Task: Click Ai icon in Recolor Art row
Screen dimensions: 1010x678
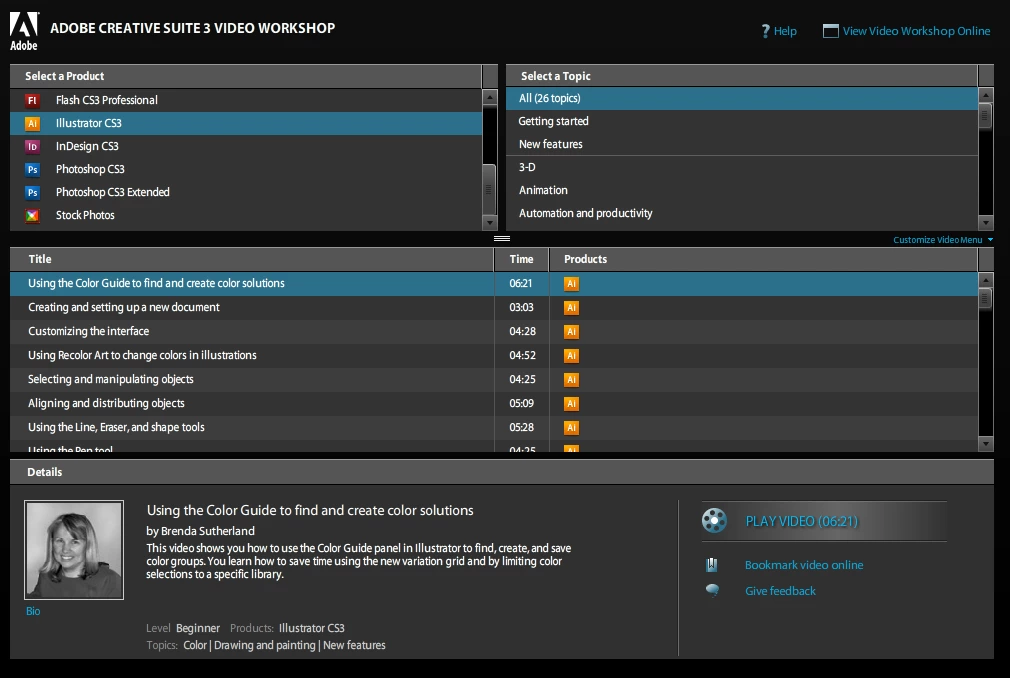Action: [571, 355]
